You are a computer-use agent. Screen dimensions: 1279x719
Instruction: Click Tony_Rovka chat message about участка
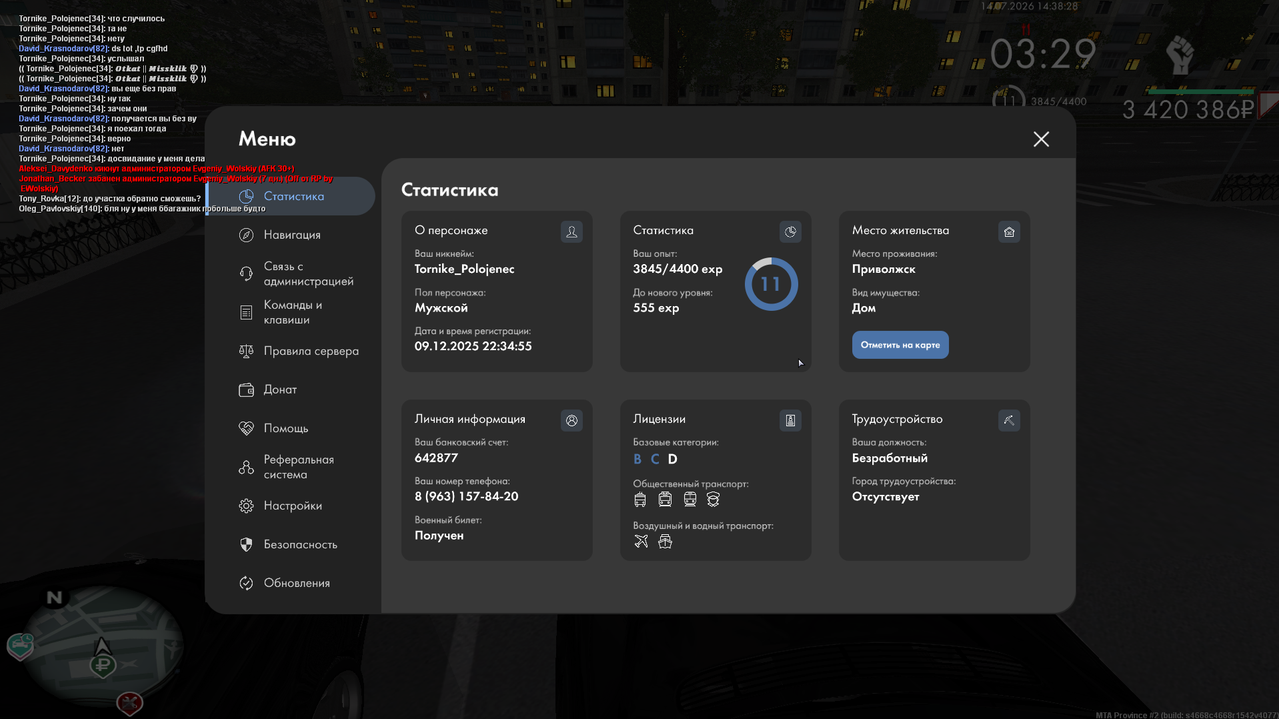pyautogui.click(x=110, y=199)
